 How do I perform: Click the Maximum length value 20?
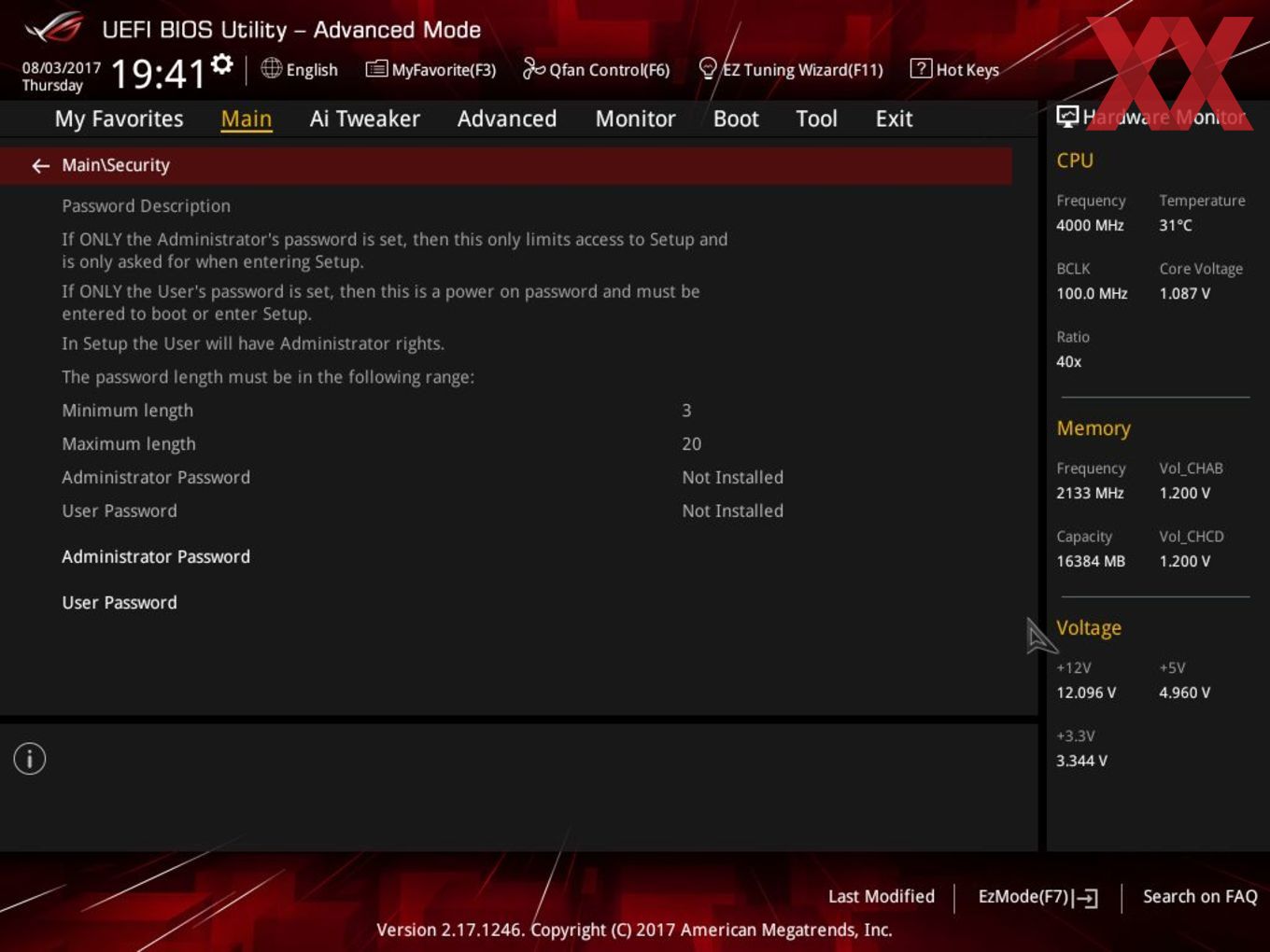(691, 444)
